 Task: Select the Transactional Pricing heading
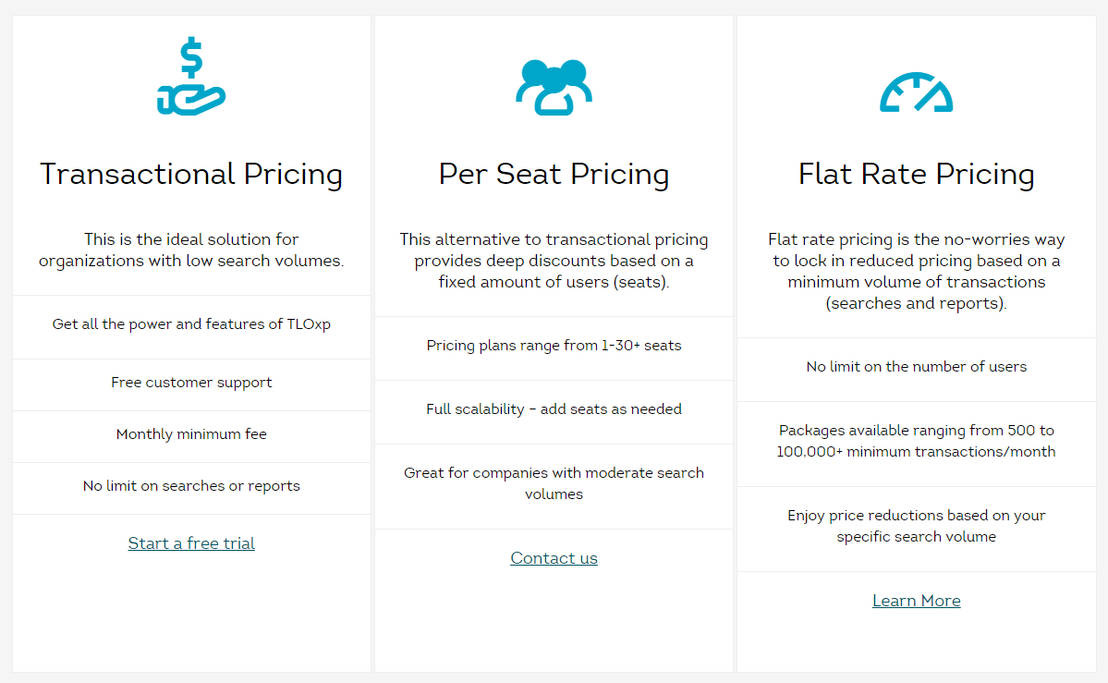(x=191, y=173)
